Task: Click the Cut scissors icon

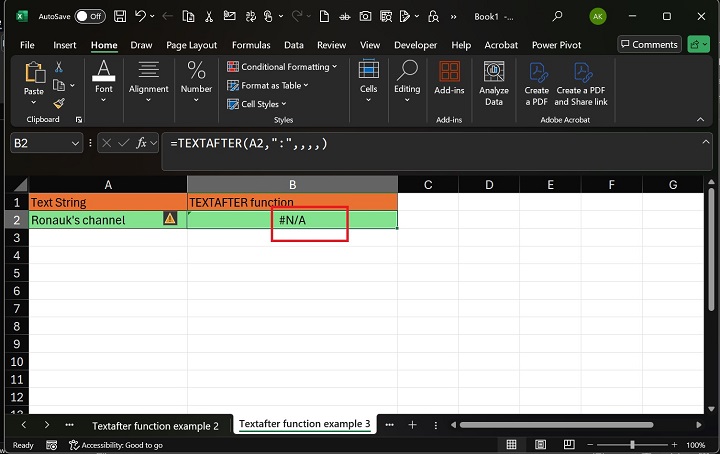Action: pos(58,67)
